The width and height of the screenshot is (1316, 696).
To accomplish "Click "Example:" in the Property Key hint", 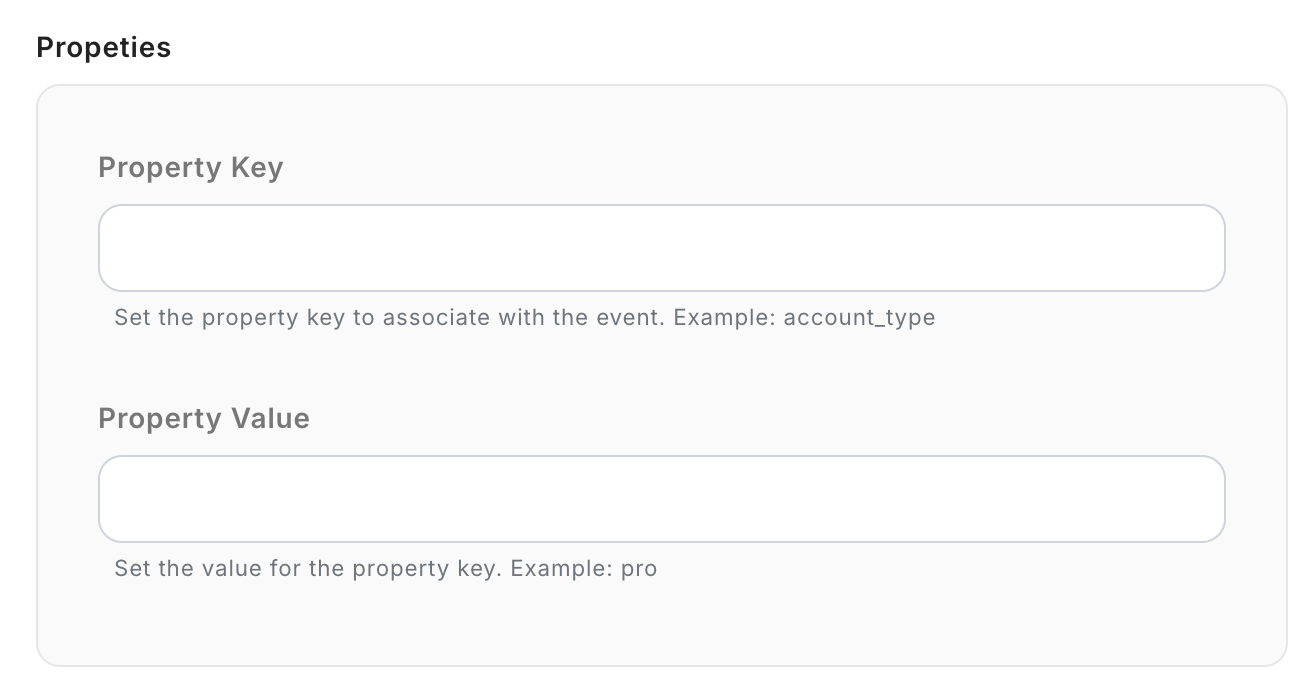I will pyautogui.click(x=724, y=318).
